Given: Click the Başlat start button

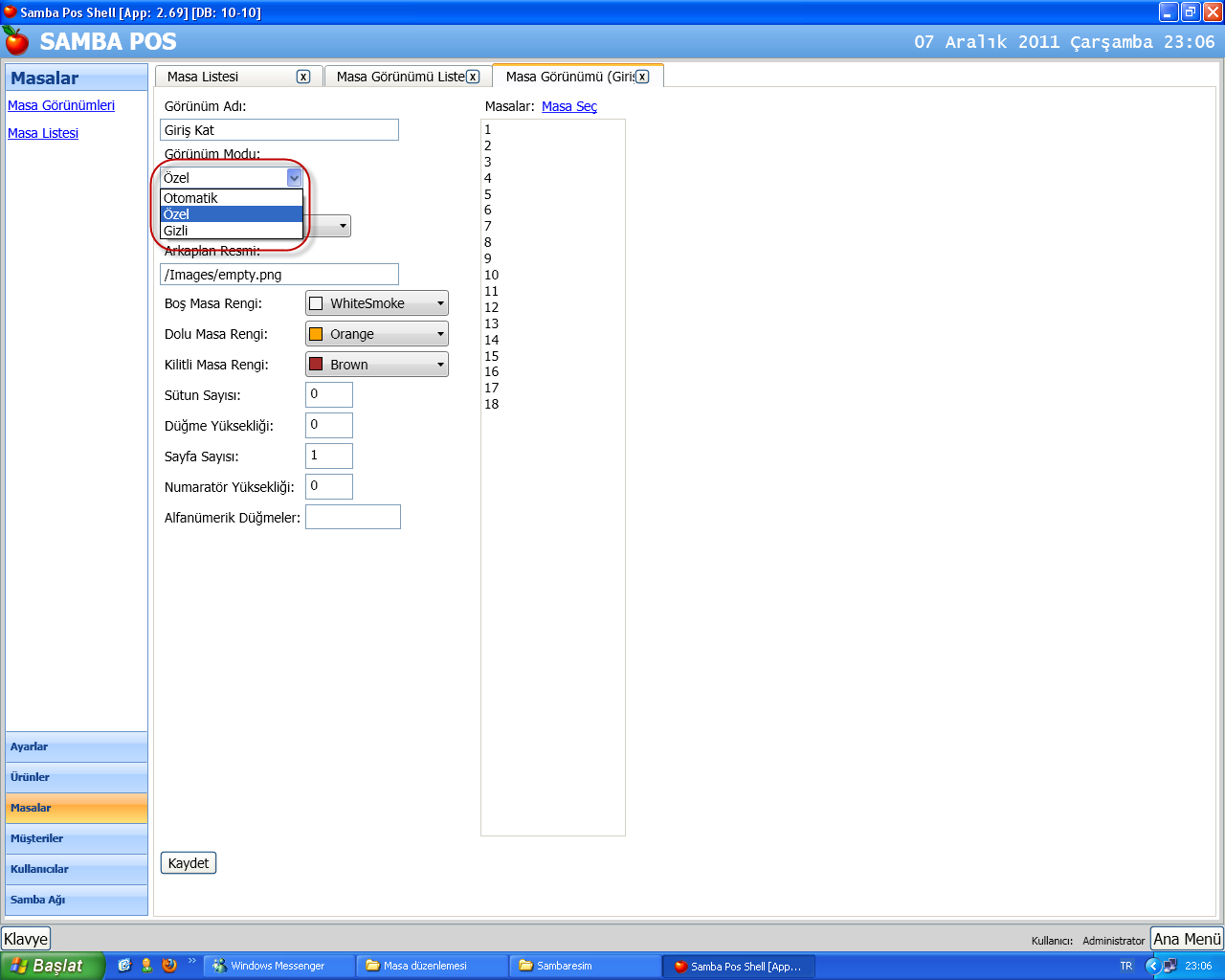Looking at the screenshot, I should pyautogui.click(x=52, y=966).
